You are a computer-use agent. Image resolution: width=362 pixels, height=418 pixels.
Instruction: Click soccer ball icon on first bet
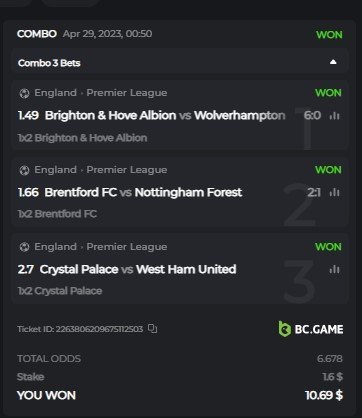(x=24, y=93)
